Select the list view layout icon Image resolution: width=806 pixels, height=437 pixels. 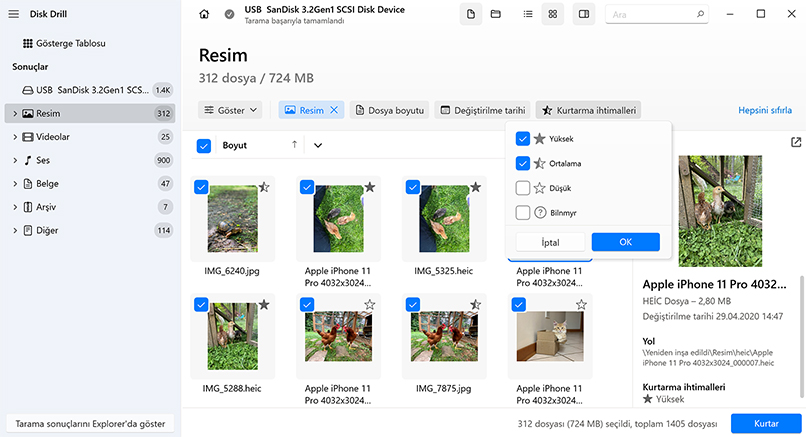coord(527,14)
